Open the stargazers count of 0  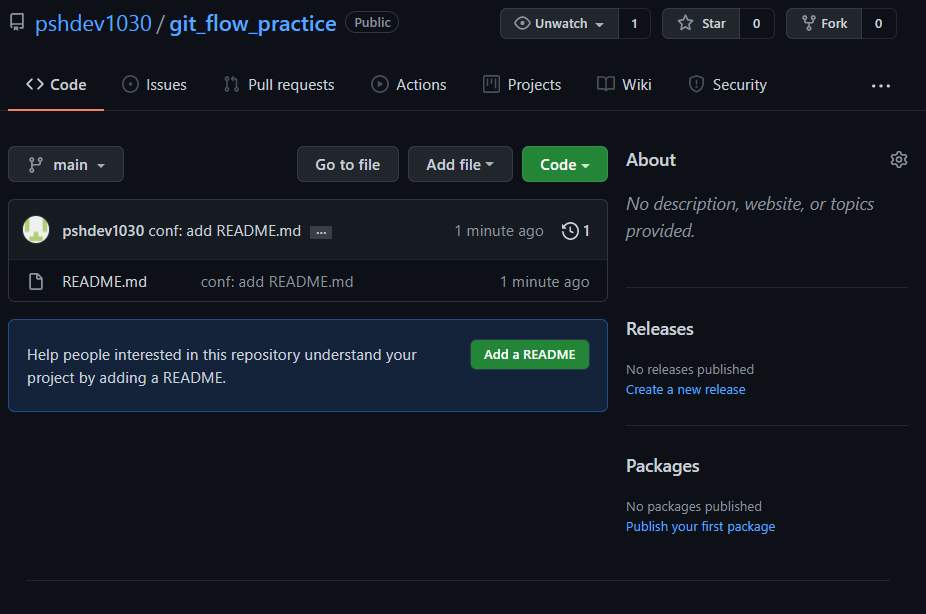coord(757,24)
